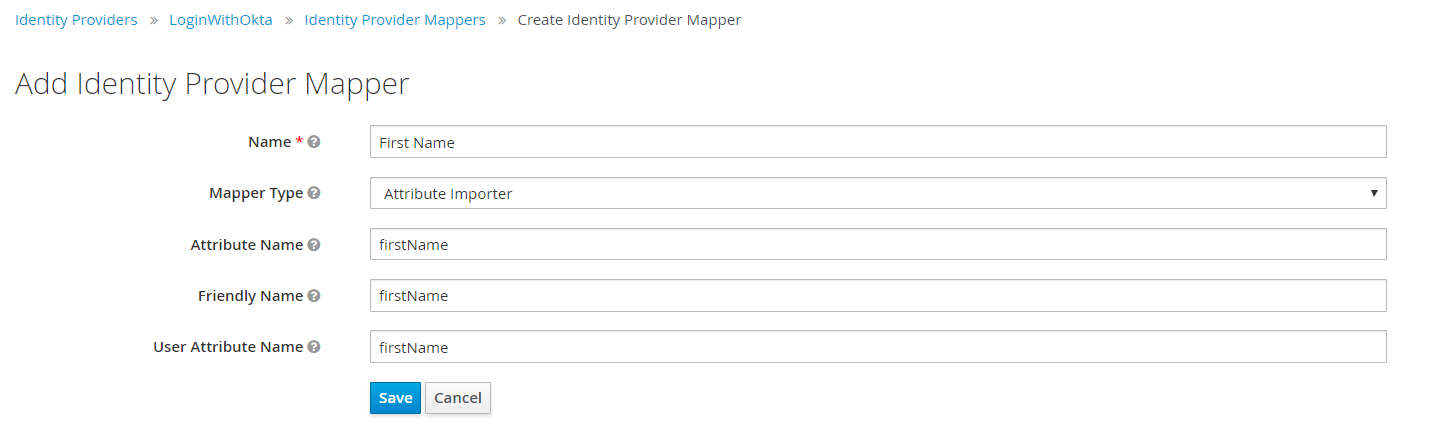Click the "Friendly Name" label text
The height and width of the screenshot is (439, 1429).
point(250,296)
